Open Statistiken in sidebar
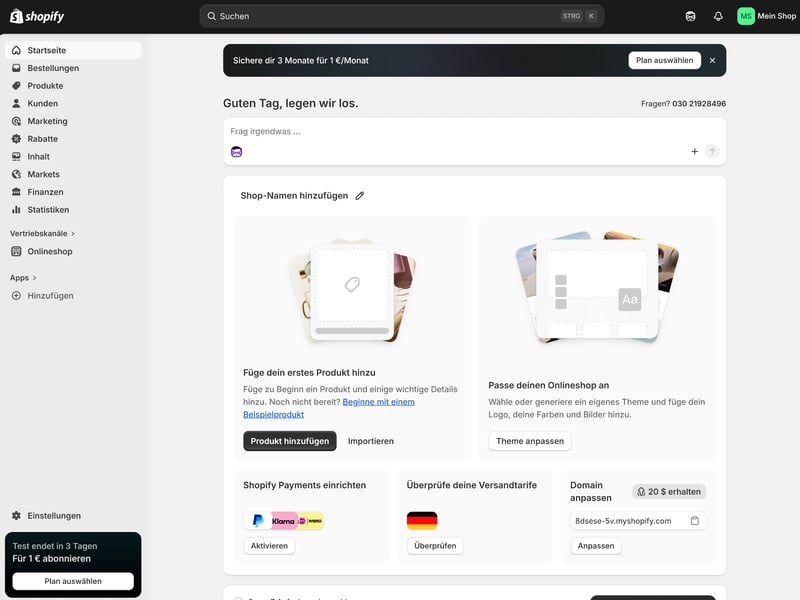 (x=73, y=210)
